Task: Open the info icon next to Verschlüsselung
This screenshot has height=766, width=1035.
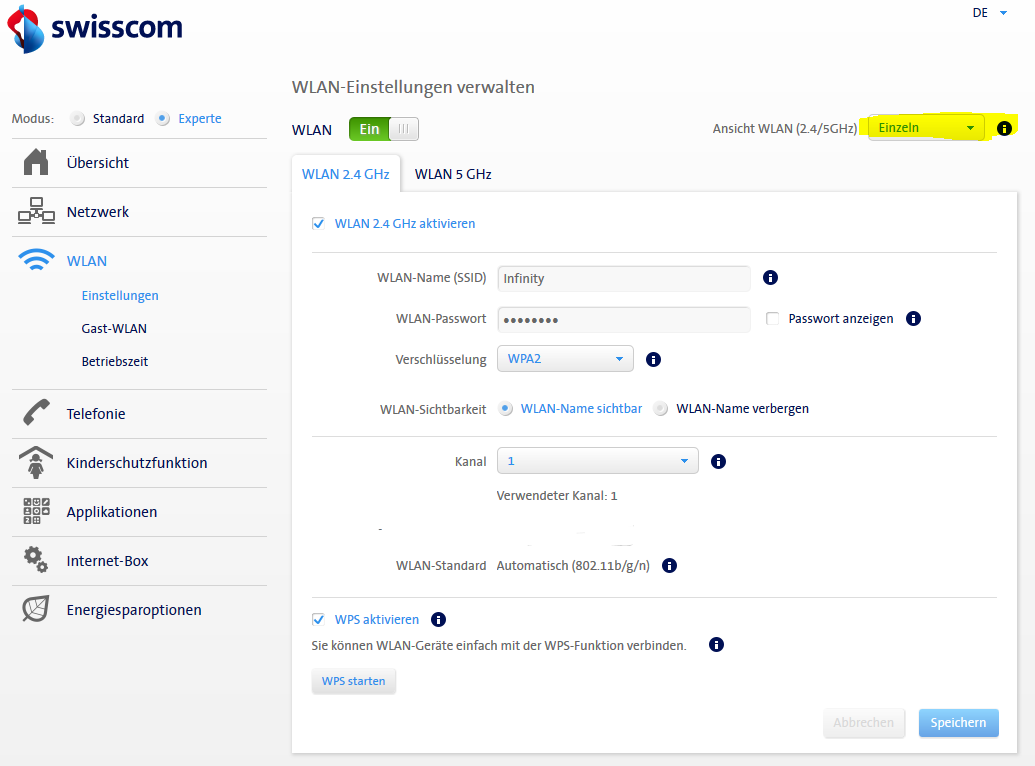Action: pos(653,359)
